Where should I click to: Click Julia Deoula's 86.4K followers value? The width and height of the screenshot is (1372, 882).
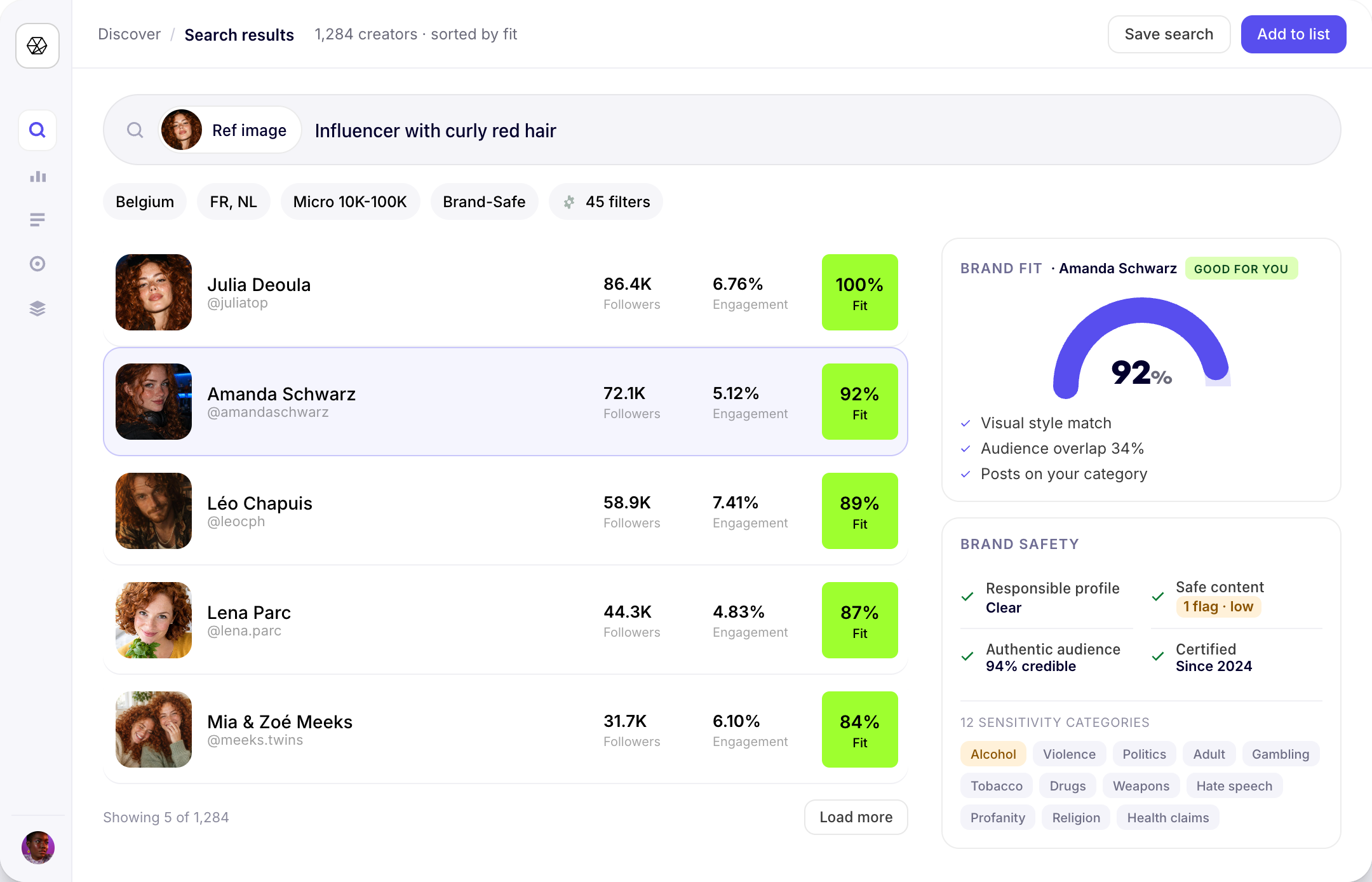tap(628, 284)
